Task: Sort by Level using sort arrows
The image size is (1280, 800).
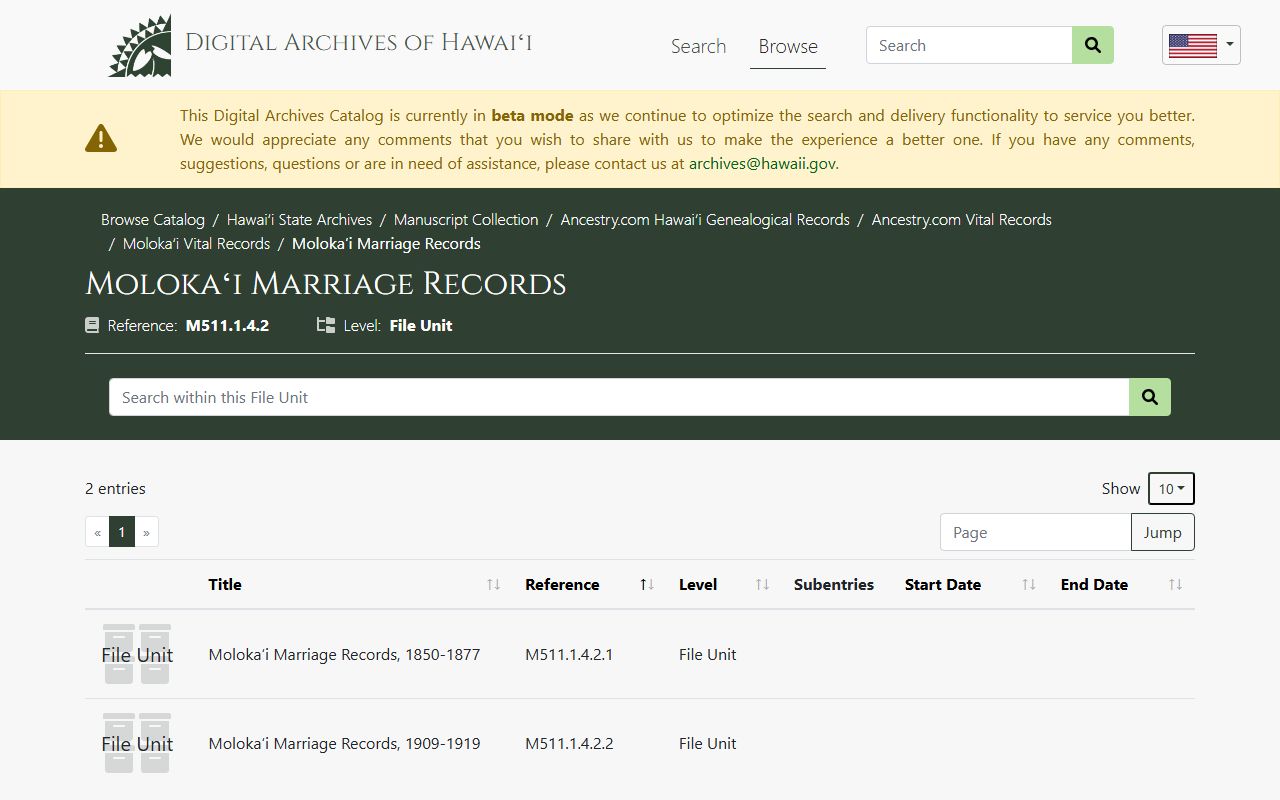Action: point(762,585)
